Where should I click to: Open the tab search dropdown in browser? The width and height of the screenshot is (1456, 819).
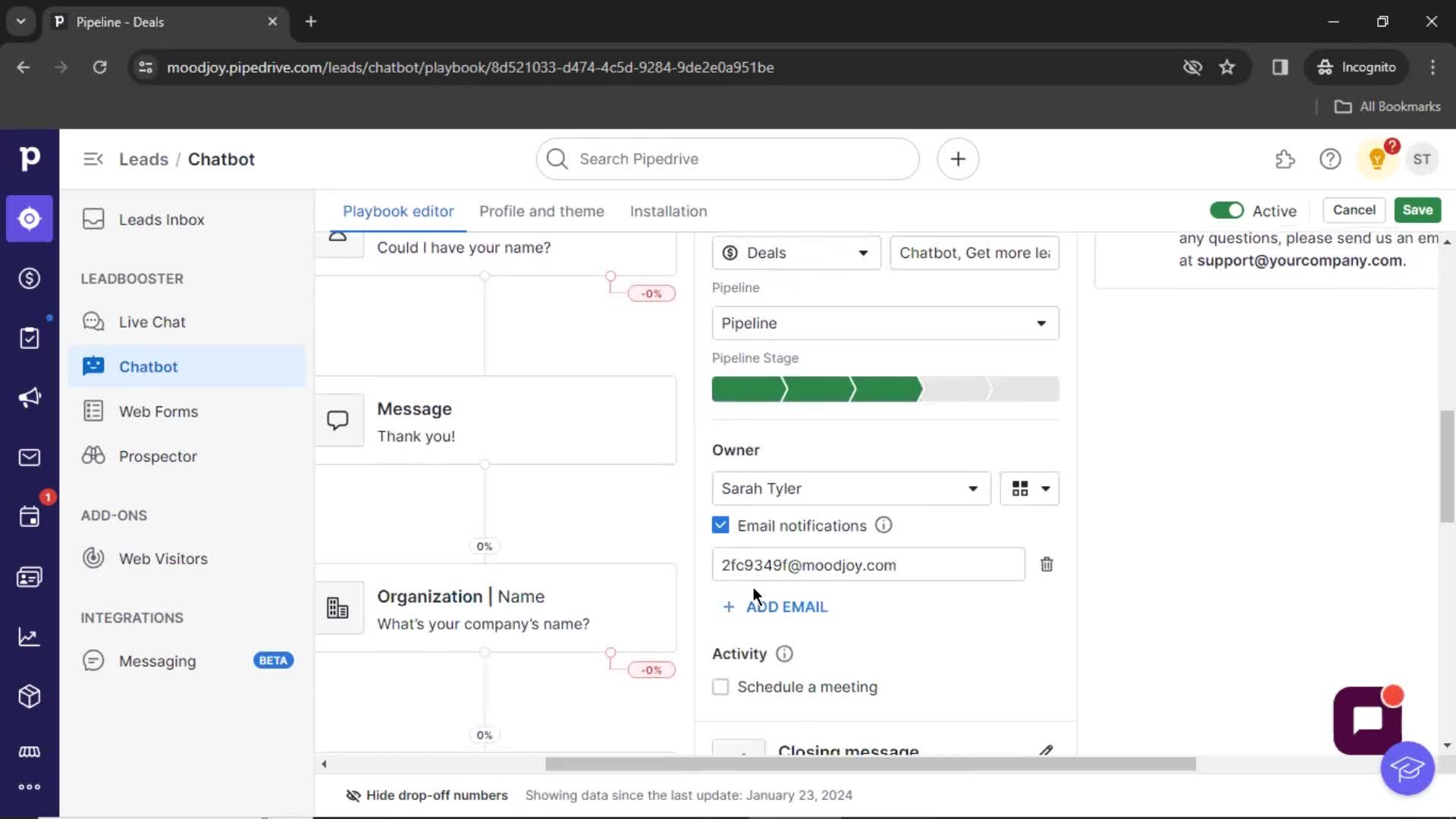pyautogui.click(x=20, y=21)
